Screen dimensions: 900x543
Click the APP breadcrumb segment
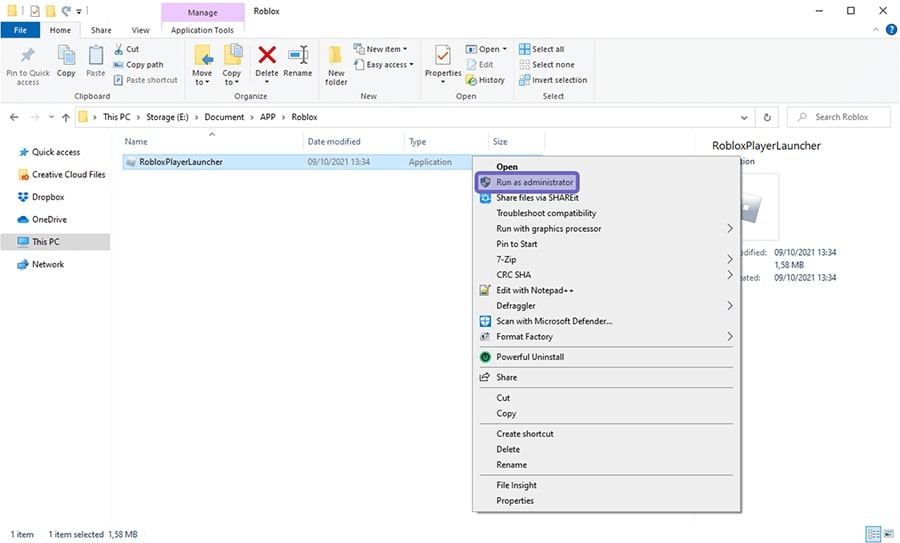click(x=267, y=117)
